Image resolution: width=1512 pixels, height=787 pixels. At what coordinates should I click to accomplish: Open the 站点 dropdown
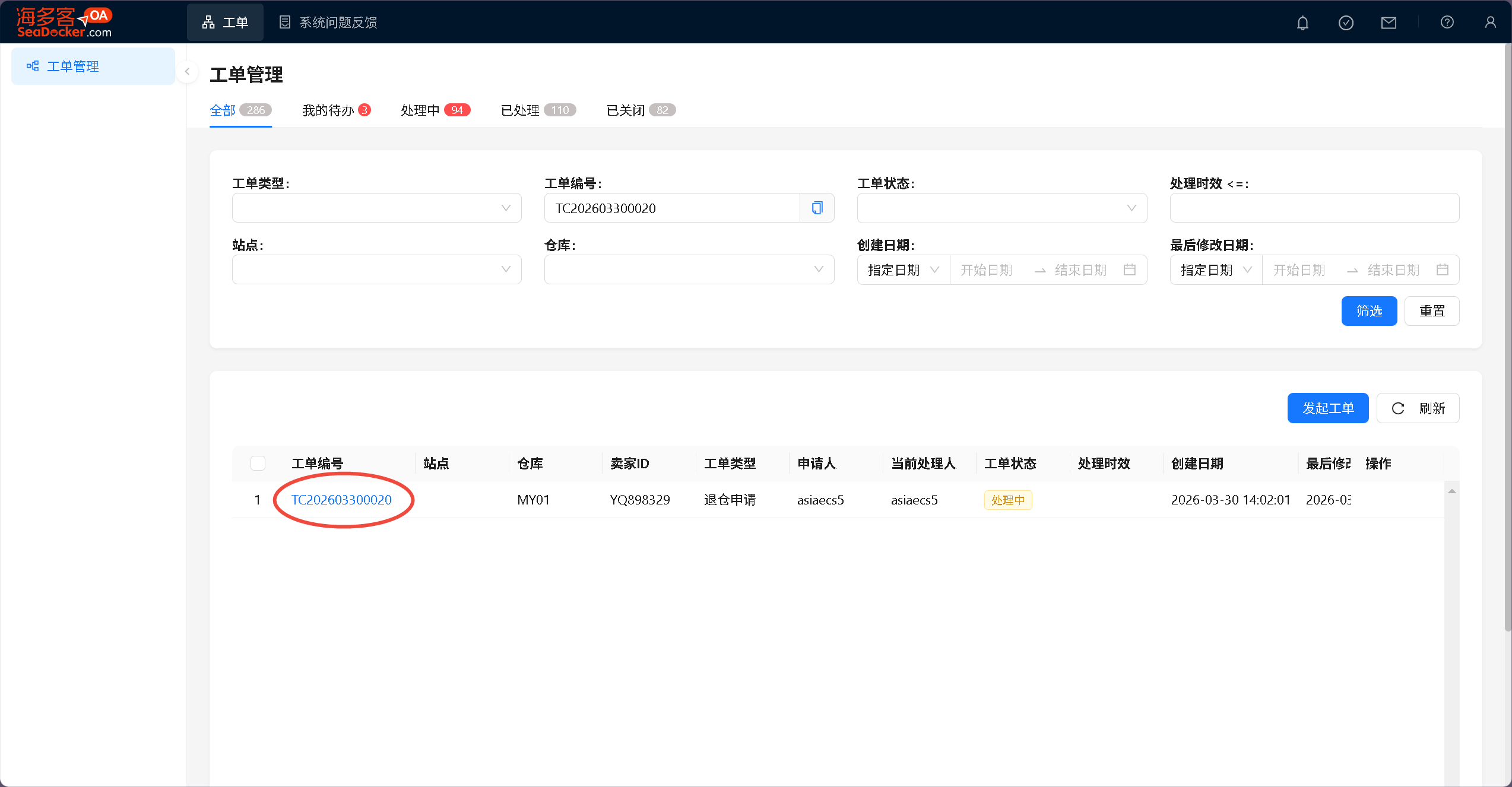(376, 269)
